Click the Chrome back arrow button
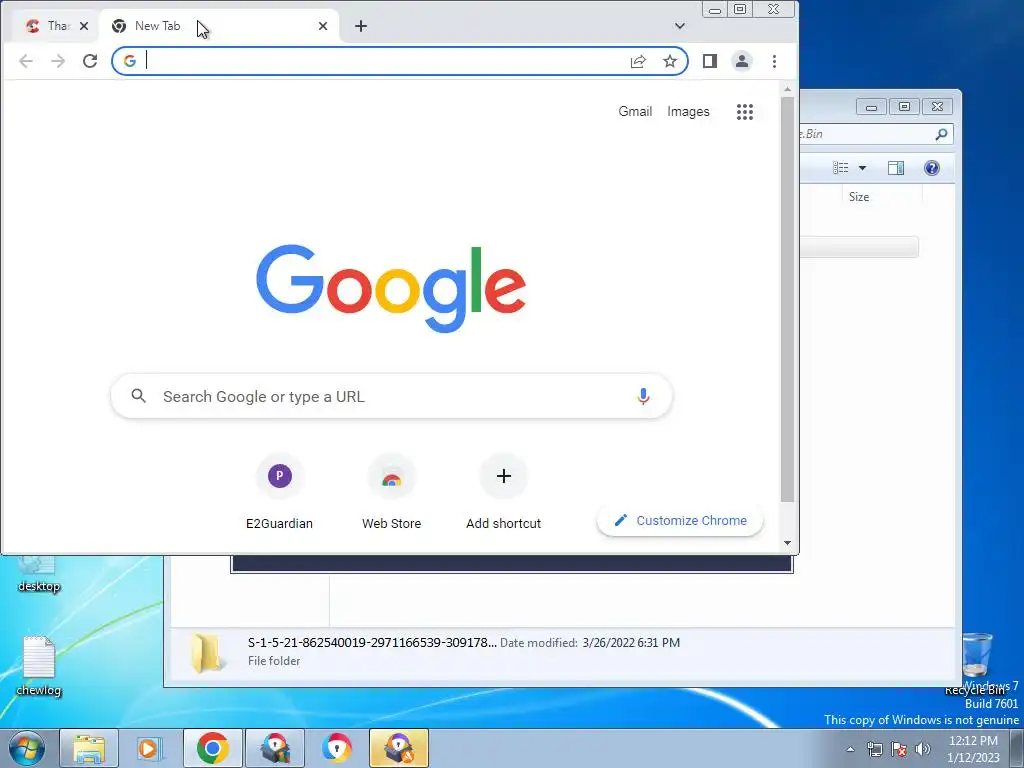 (25, 61)
